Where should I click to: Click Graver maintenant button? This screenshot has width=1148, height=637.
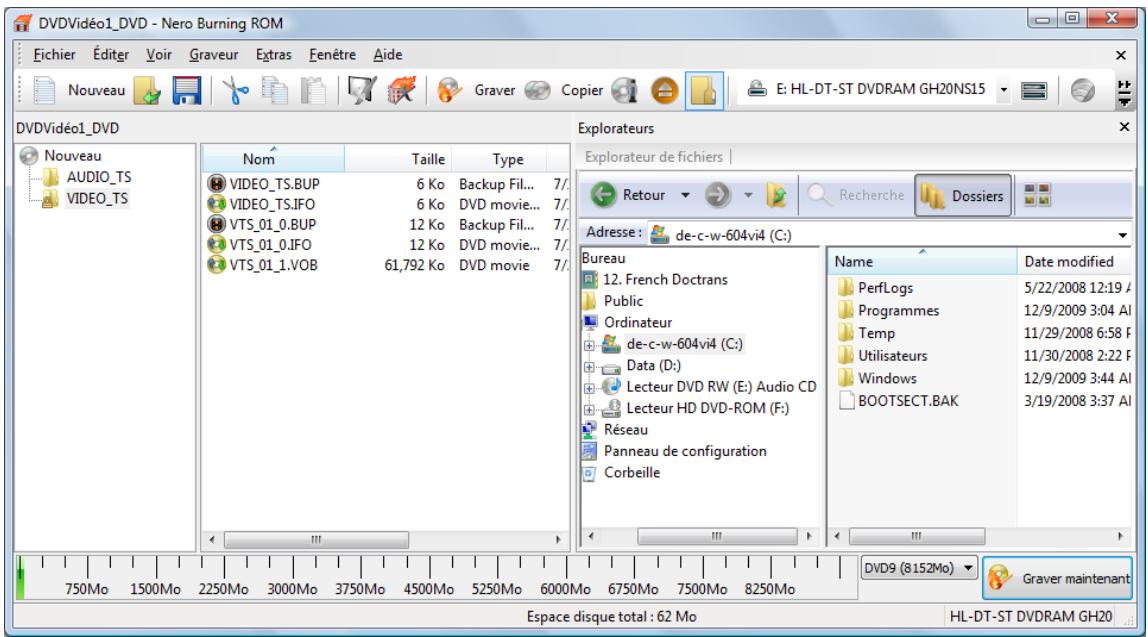[1058, 578]
